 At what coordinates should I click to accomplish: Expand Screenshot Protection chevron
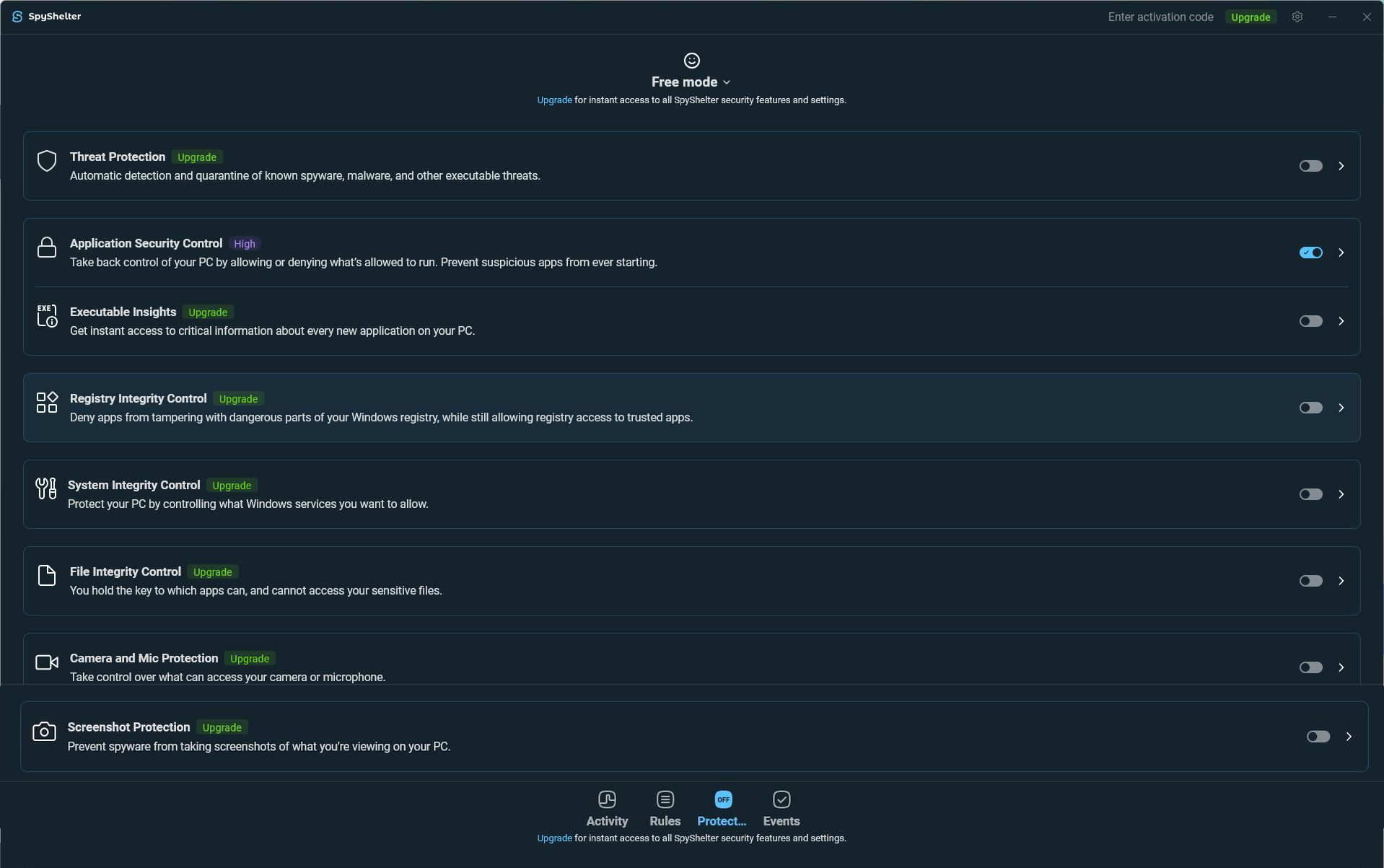(1349, 737)
